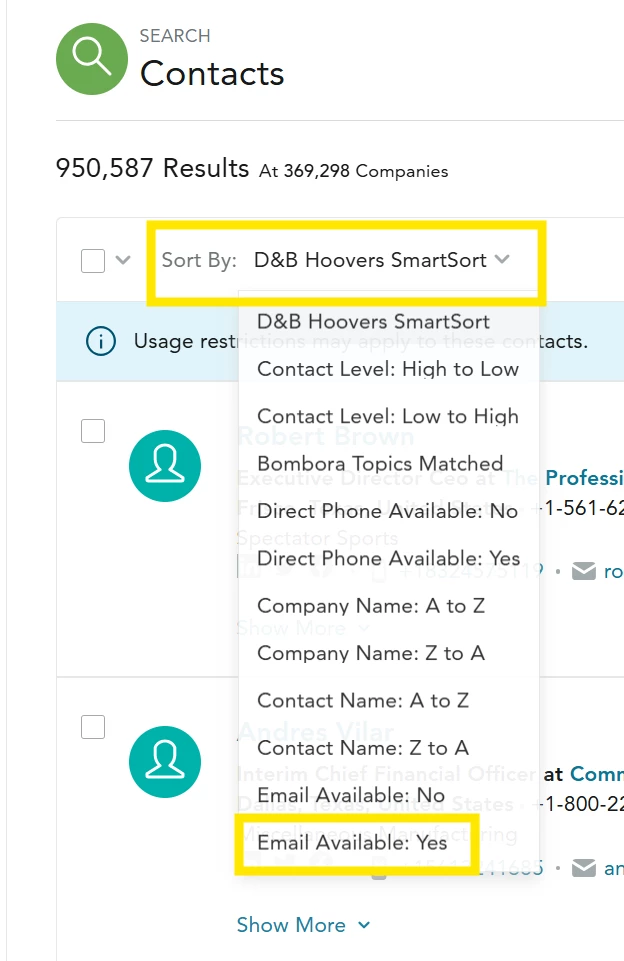Sort by Contact Name: A to Z
This screenshot has height=961, width=624.
coord(389,700)
